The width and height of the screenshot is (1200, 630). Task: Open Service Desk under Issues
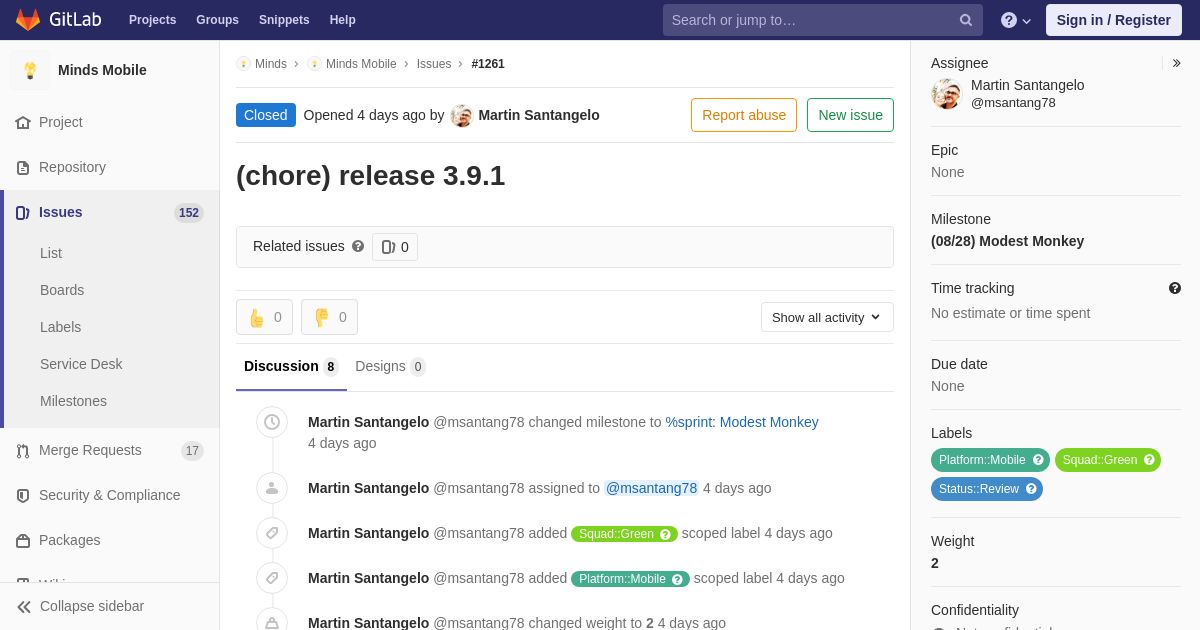pyautogui.click(x=81, y=364)
